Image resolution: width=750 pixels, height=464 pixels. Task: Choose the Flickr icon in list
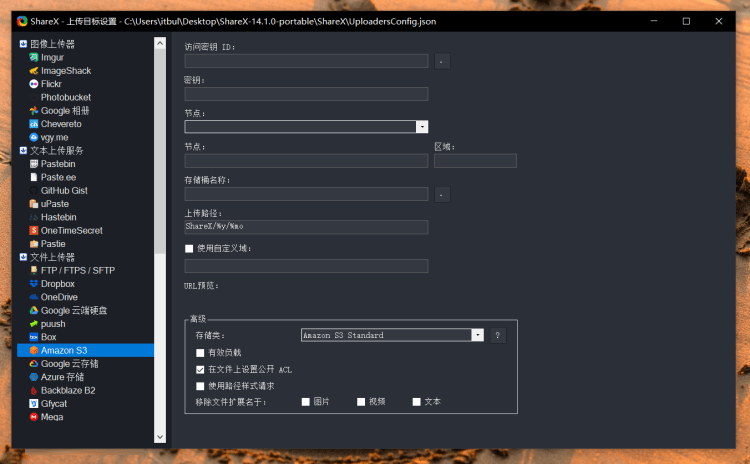[x=33, y=84]
